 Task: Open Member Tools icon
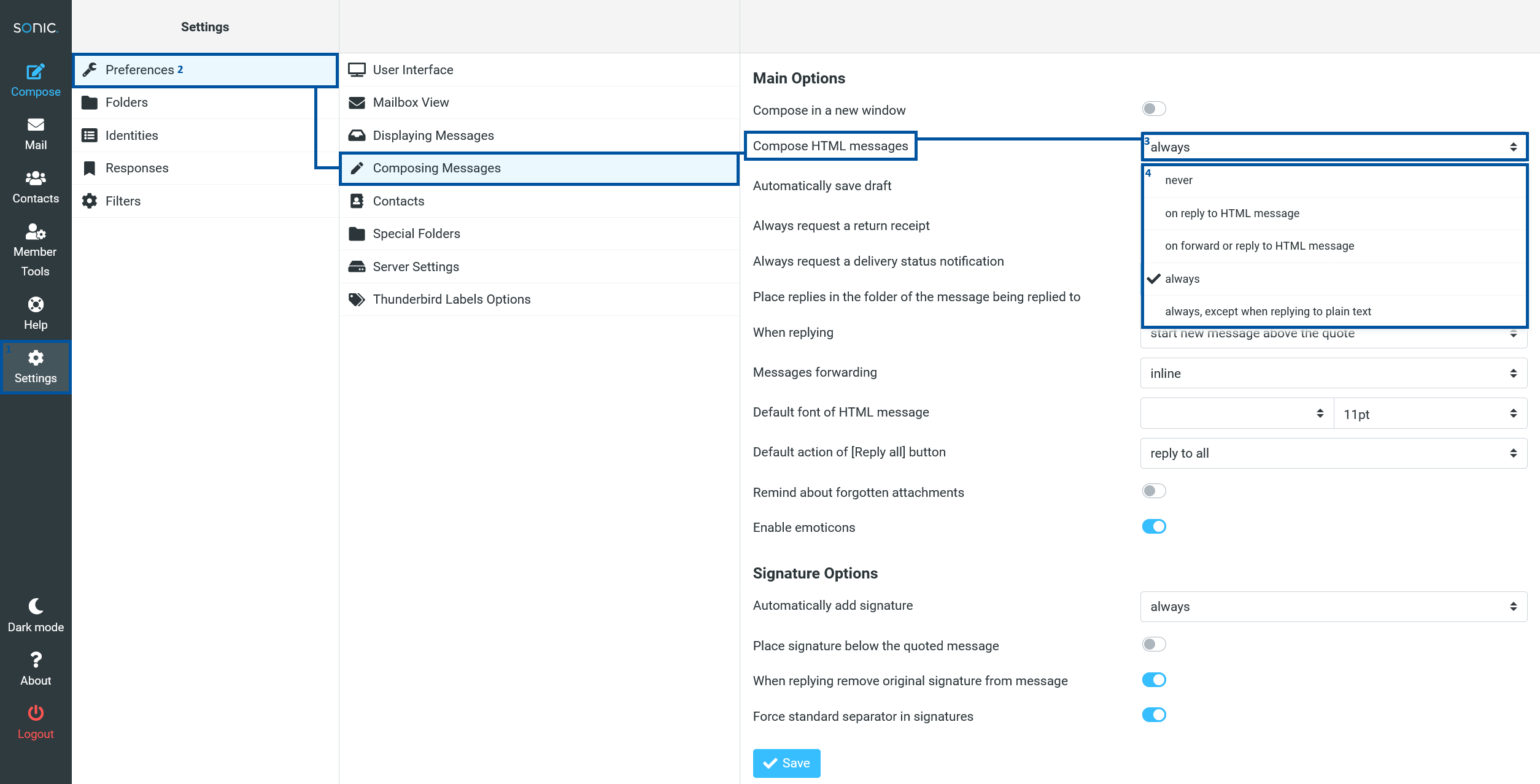pos(36,231)
